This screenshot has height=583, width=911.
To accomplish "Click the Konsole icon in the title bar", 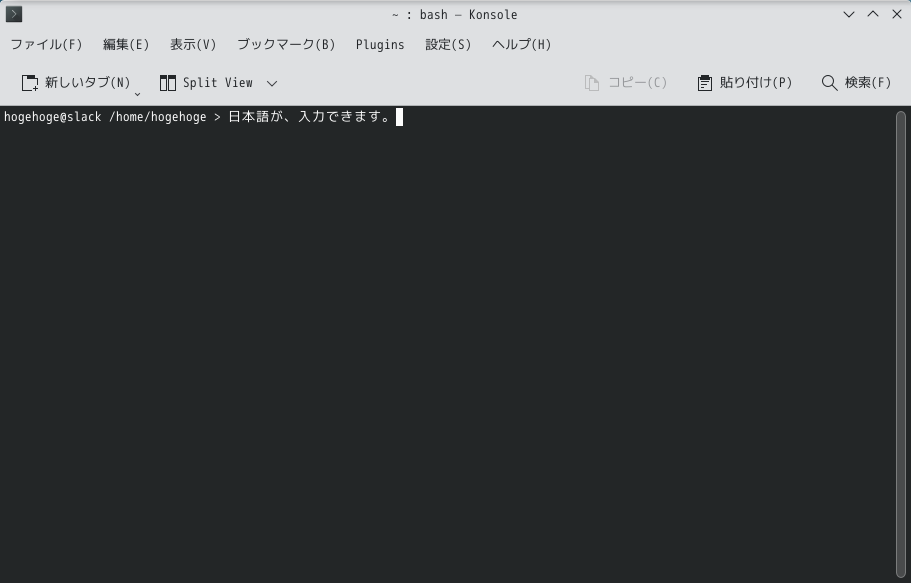I will click(x=12, y=13).
